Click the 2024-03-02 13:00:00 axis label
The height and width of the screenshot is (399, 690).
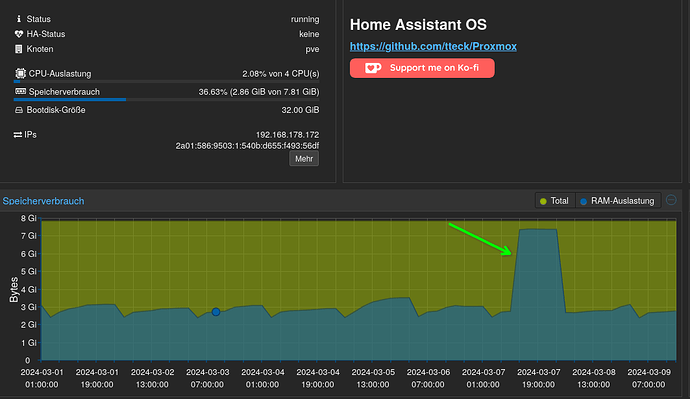click(152, 378)
